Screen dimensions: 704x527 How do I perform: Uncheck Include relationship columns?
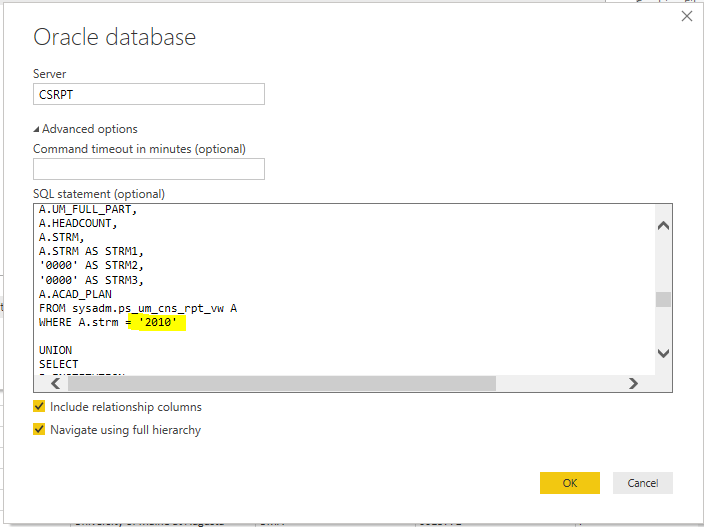pyautogui.click(x=39, y=406)
